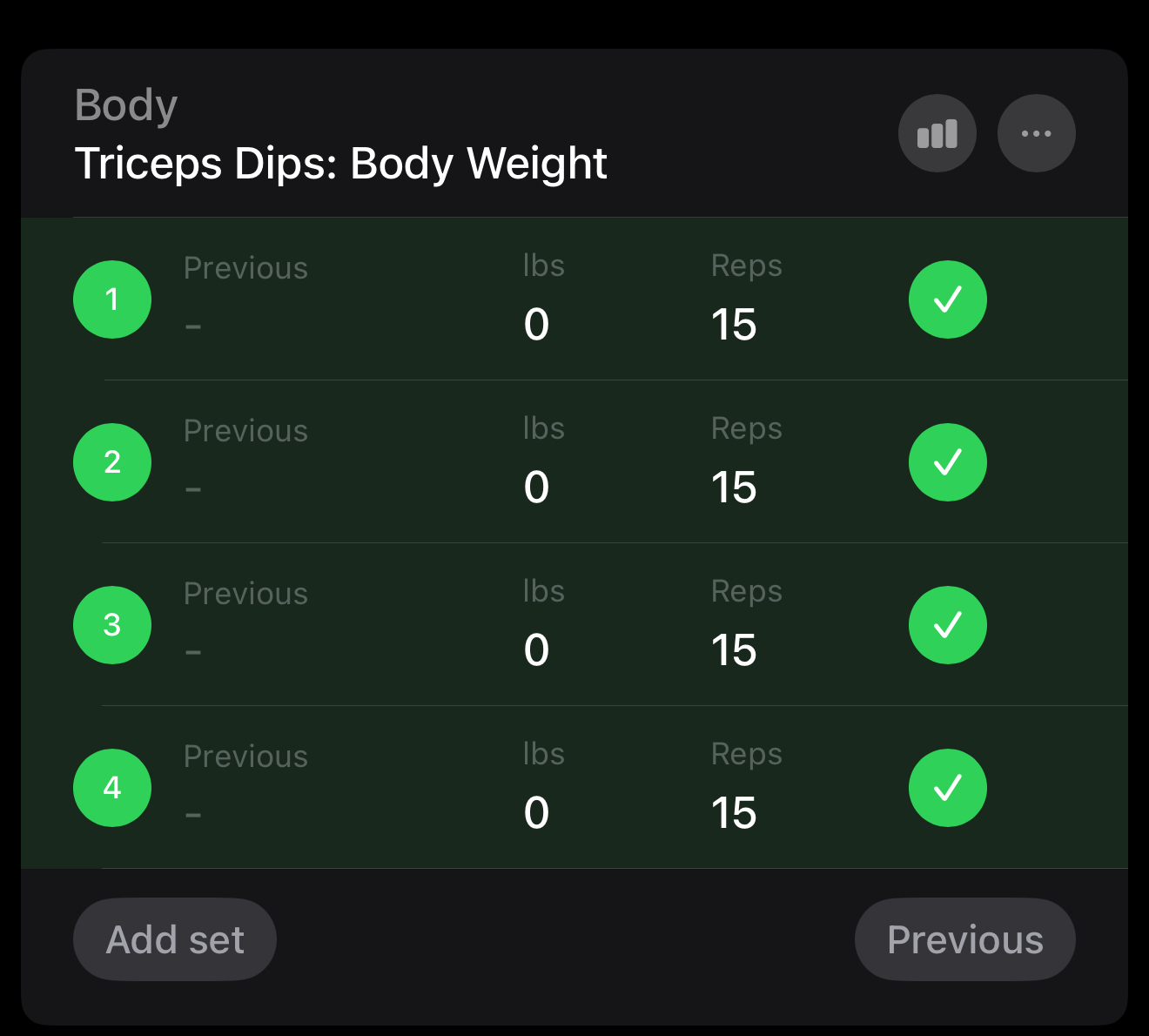This screenshot has width=1149, height=1036.
Task: Uncheck the completed checkmark for set 2
Action: click(947, 462)
